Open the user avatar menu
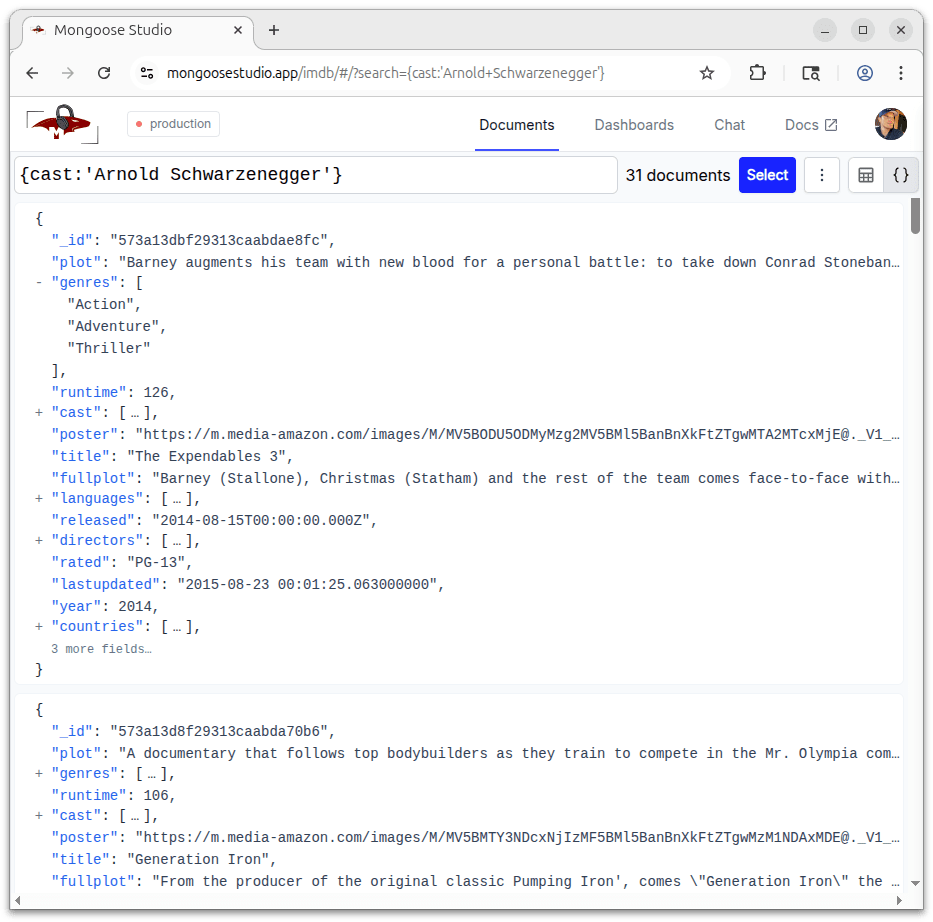Viewport: 933px width, 922px height. 890,124
